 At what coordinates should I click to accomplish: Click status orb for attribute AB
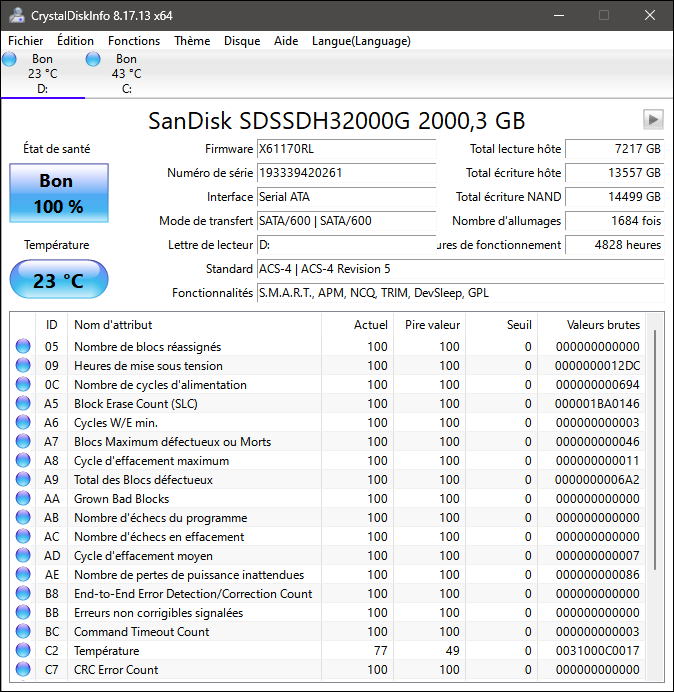(23, 517)
